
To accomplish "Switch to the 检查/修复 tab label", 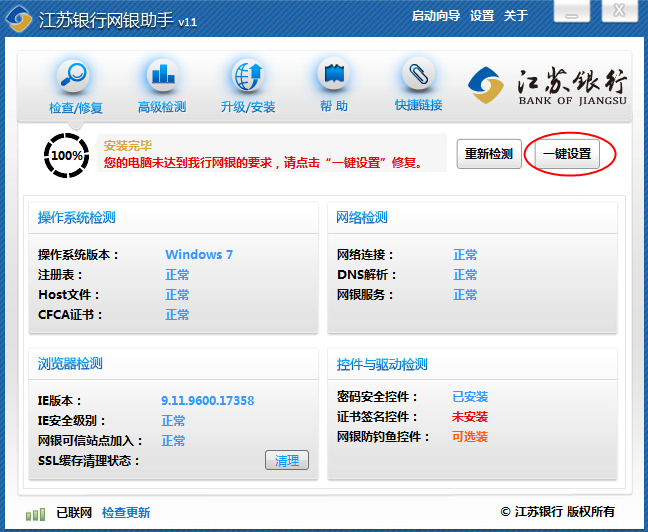I will [76, 107].
